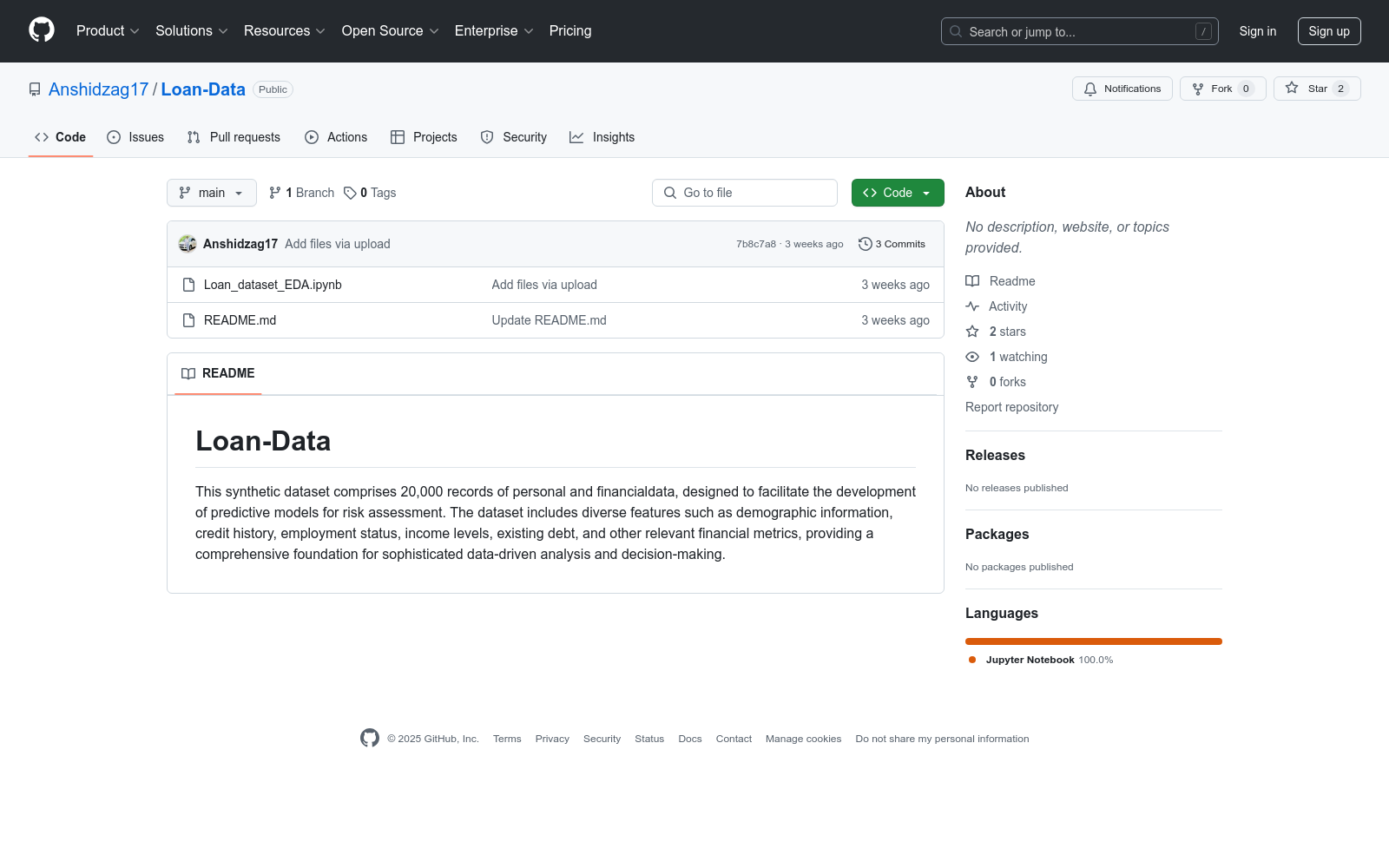This screenshot has width=1389, height=868.
Task: Click the Sign up button
Action: (1329, 31)
